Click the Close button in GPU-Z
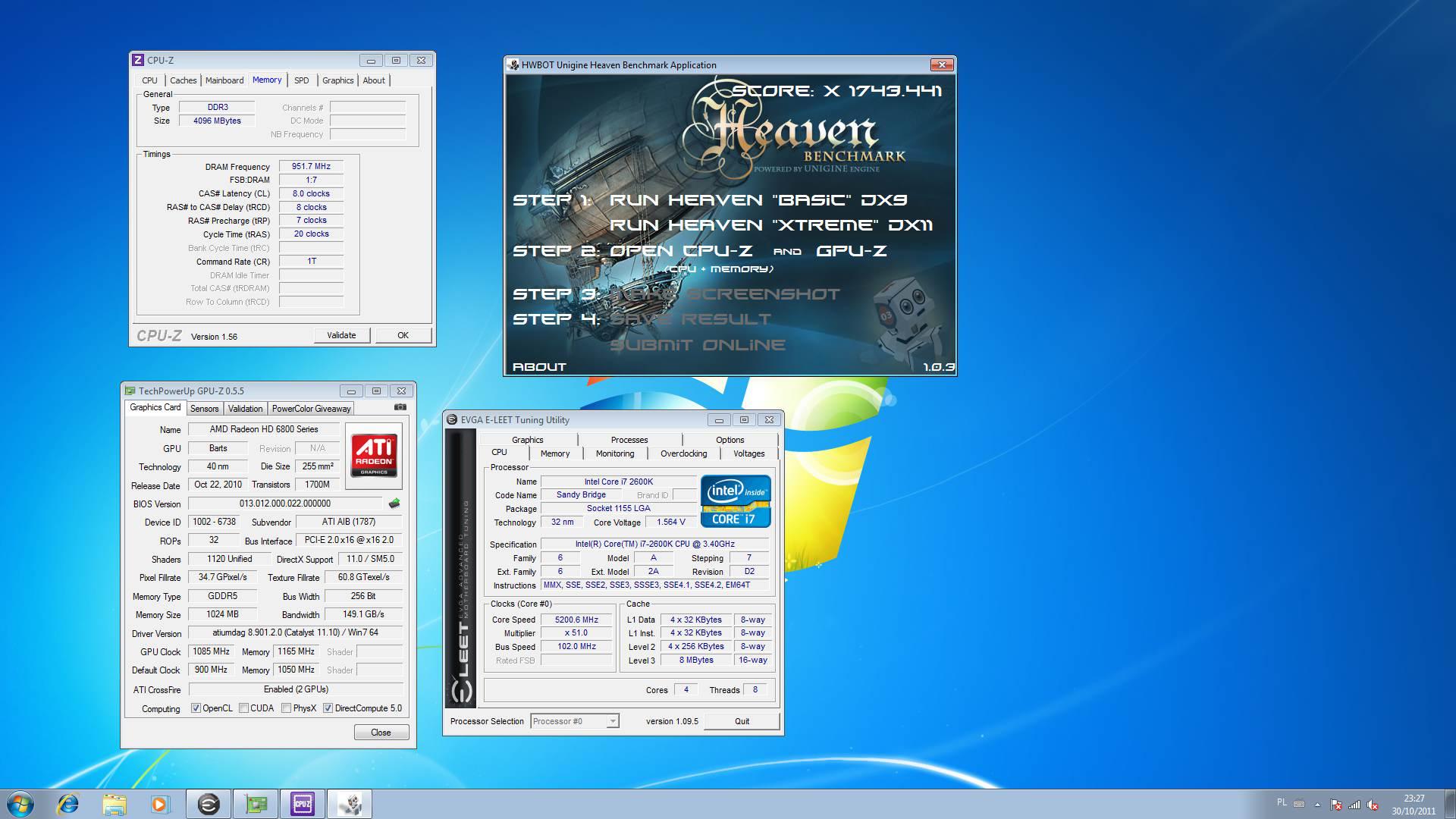The height and width of the screenshot is (819, 1456). pos(381,733)
